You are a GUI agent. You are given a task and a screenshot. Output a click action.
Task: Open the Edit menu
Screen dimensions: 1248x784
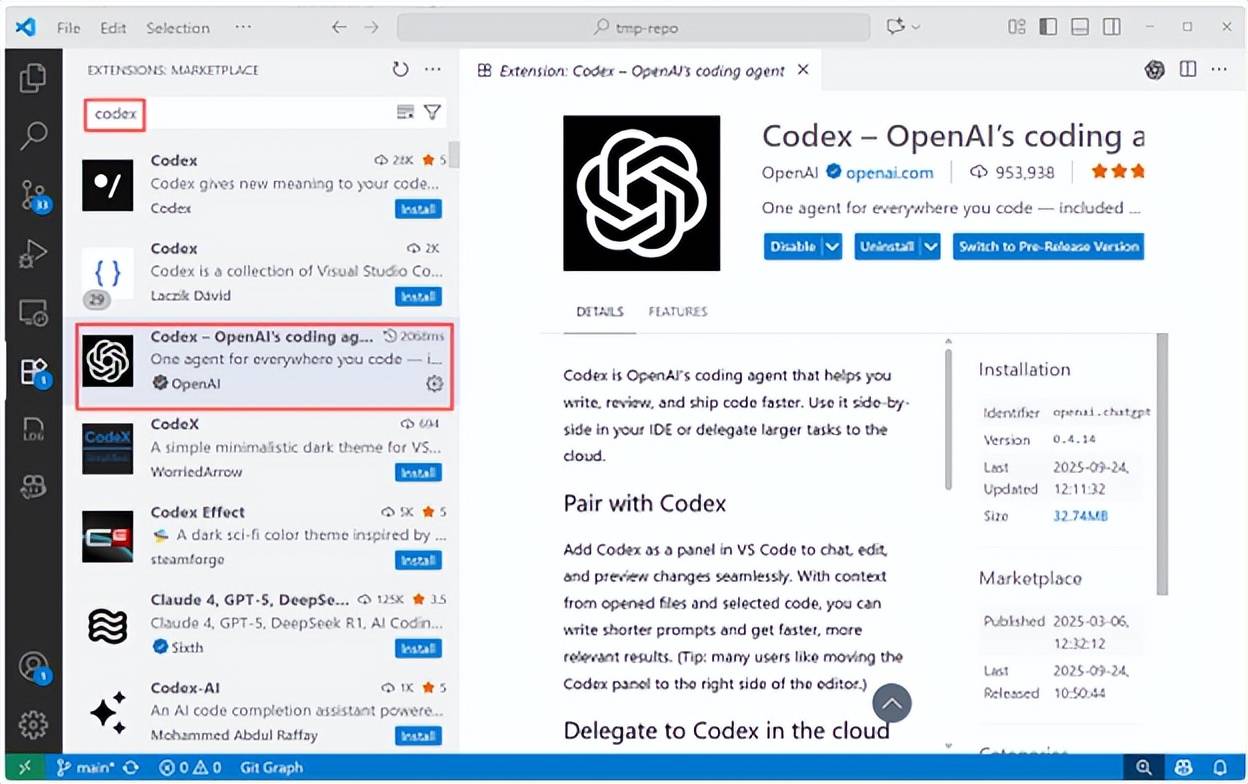point(113,27)
